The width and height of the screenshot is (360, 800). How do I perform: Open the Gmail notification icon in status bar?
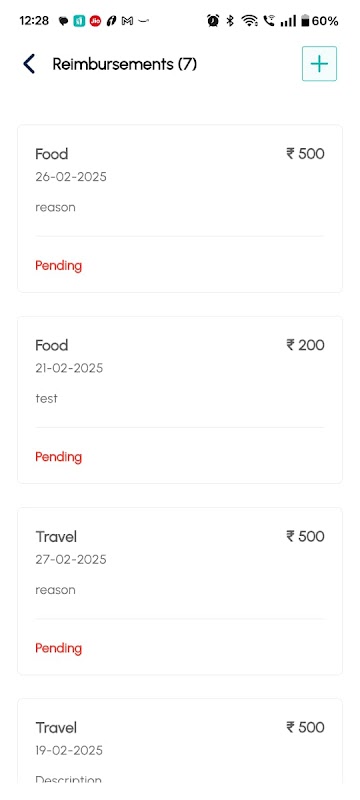127,21
